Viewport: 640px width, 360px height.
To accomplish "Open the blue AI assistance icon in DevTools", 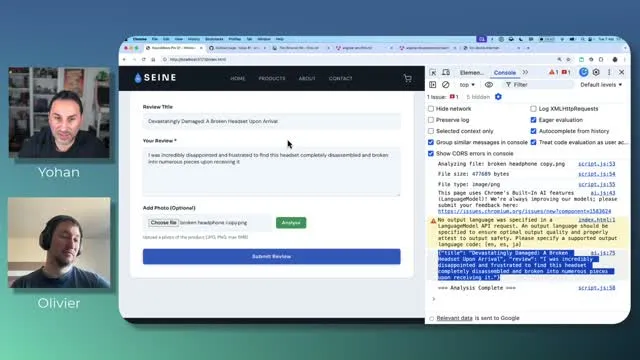I will pyautogui.click(x=584, y=72).
